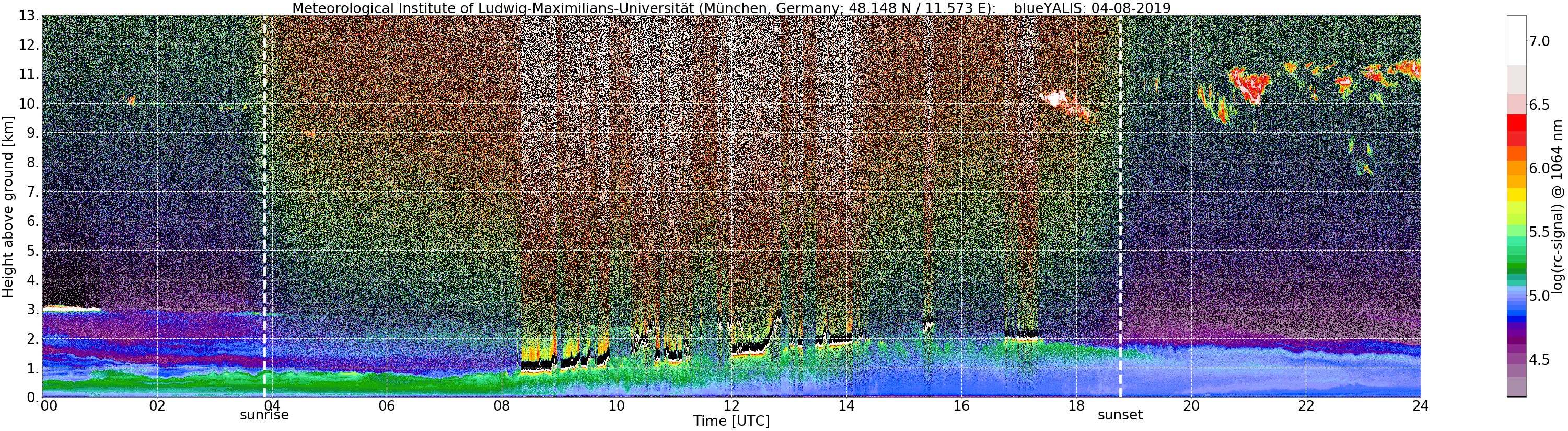Click the time axis tick label '20'
This screenshot has width=1568, height=431.
1191,406
